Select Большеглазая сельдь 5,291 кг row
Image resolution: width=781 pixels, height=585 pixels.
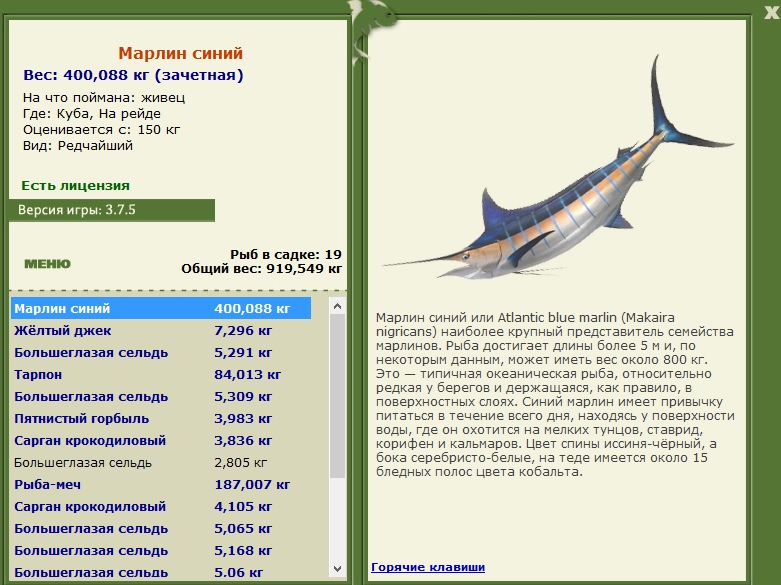pos(161,352)
